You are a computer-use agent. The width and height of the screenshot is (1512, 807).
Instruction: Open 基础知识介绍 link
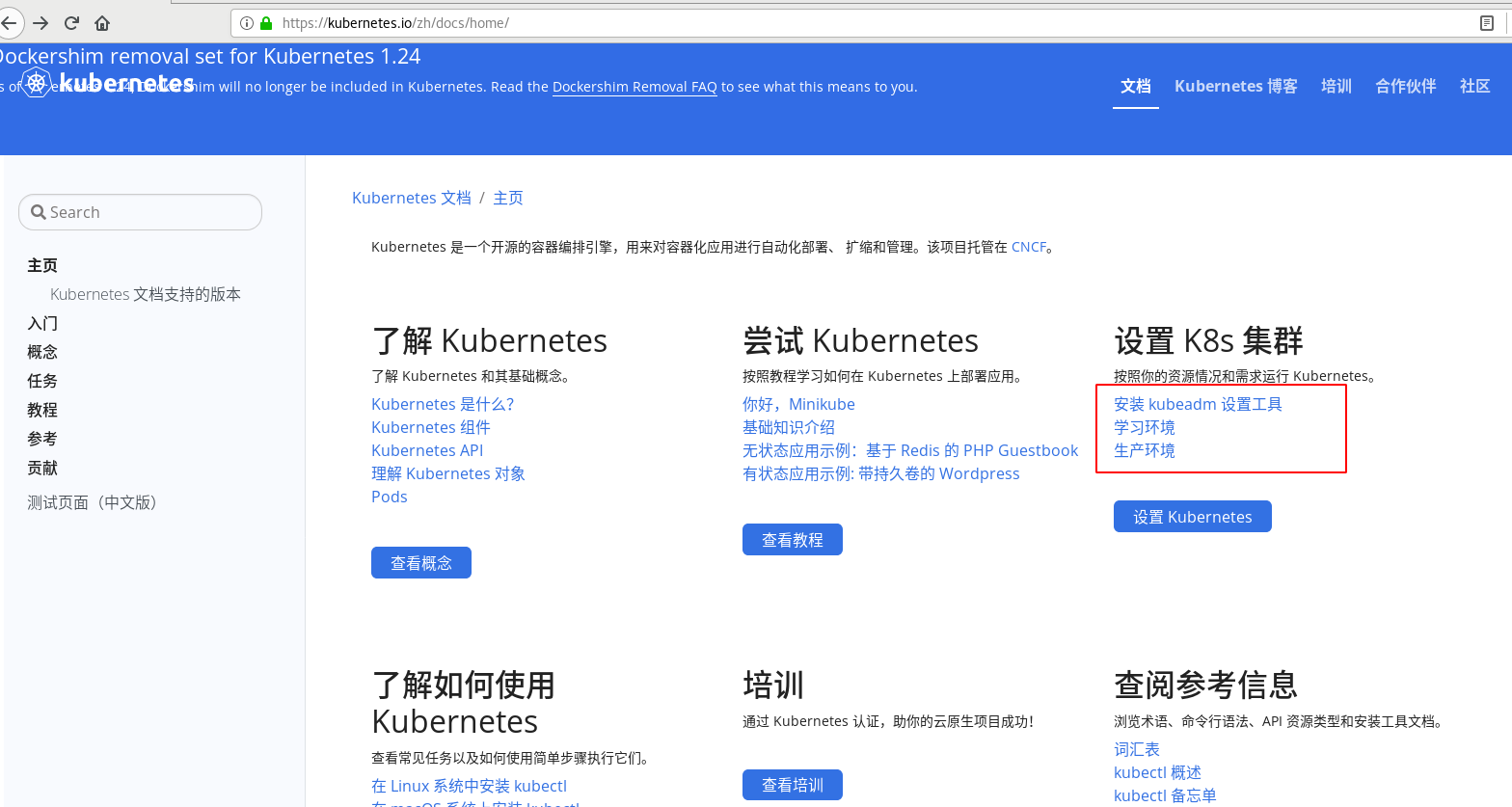click(789, 427)
